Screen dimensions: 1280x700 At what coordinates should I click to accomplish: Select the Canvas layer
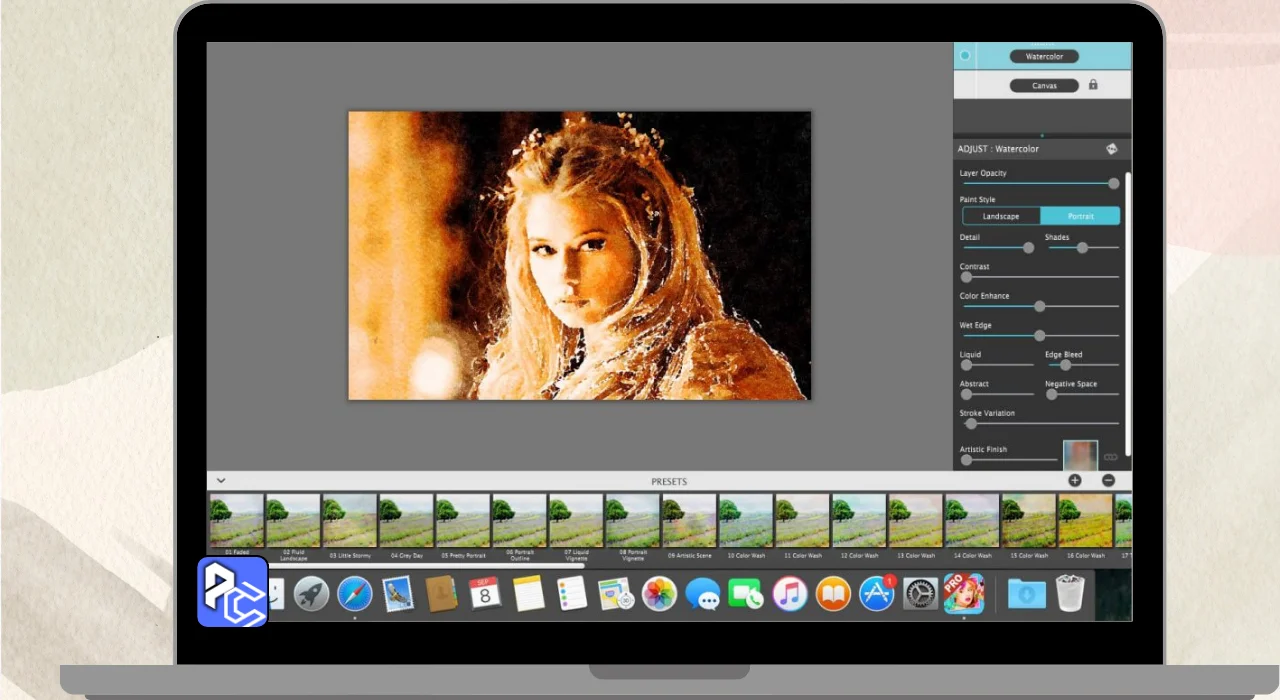1044,86
